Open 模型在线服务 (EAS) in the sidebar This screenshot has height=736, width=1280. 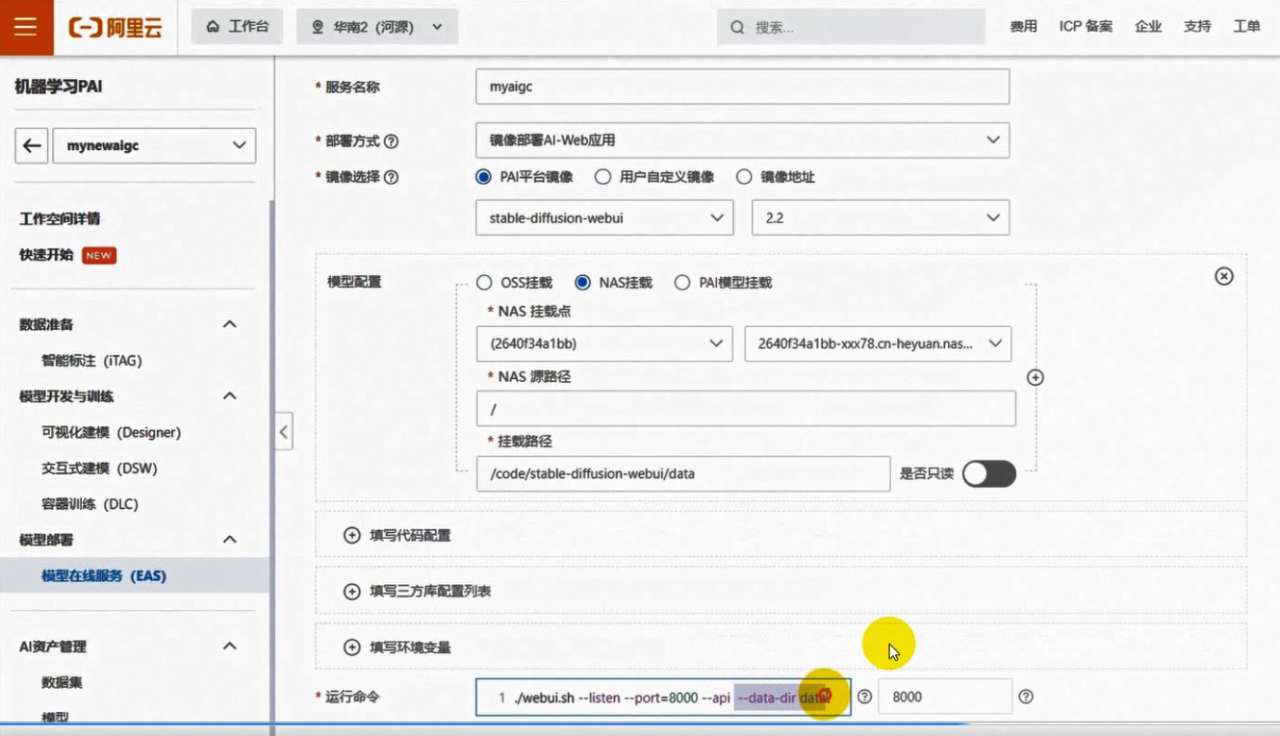point(104,576)
